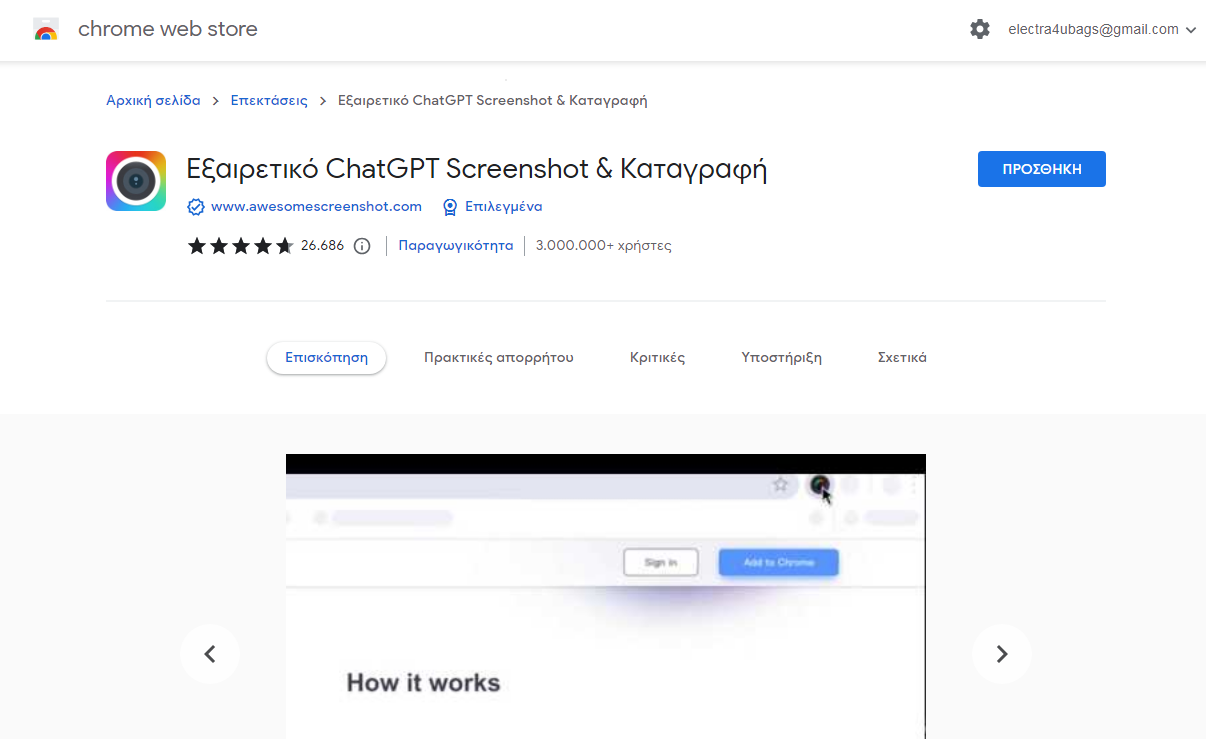Open the Υποστήριξη tab
The image size is (1206, 739).
click(x=781, y=358)
